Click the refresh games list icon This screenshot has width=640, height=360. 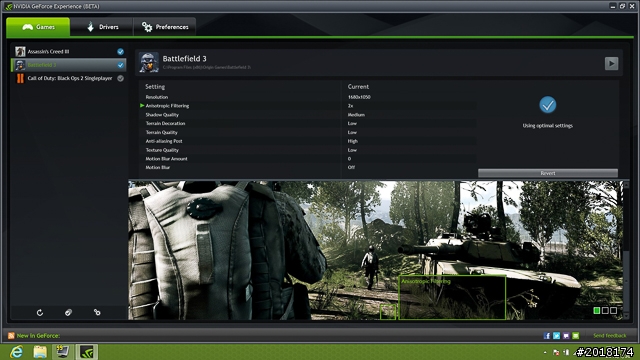coord(40,313)
